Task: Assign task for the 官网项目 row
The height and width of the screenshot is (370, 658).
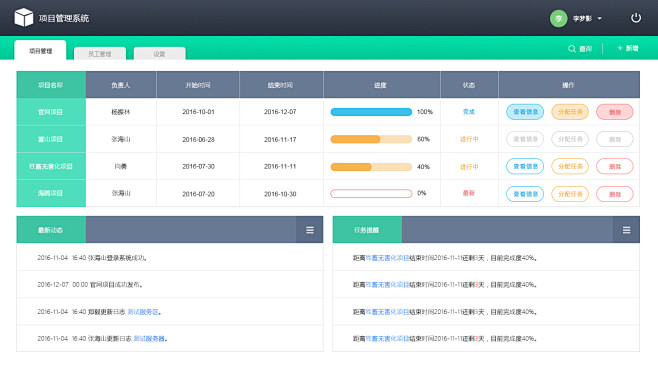Action: coord(570,112)
